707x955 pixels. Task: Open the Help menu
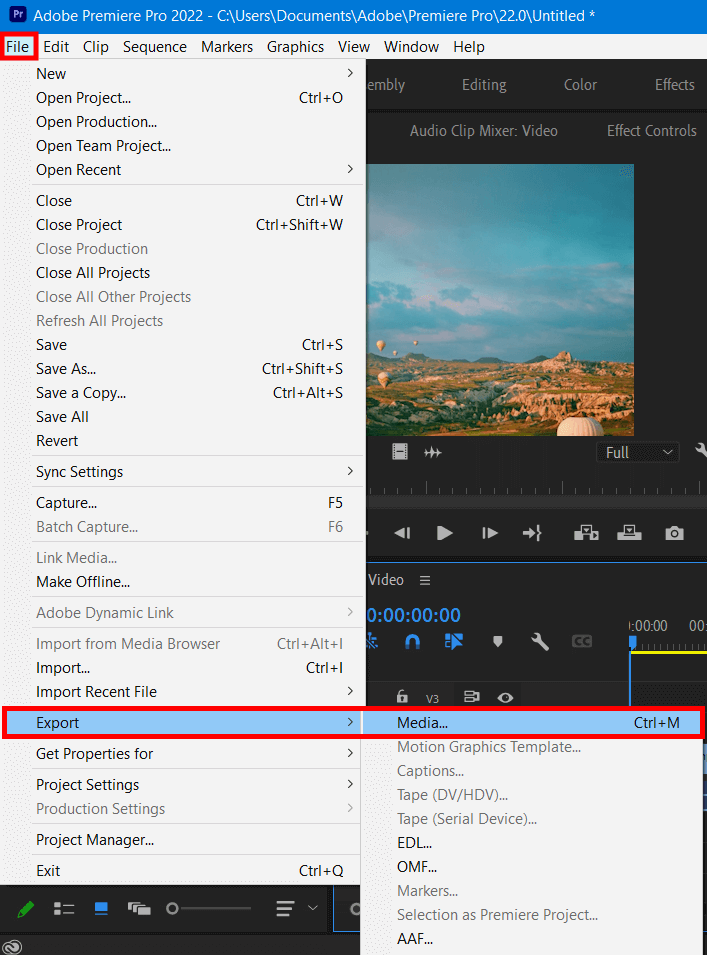[469, 47]
